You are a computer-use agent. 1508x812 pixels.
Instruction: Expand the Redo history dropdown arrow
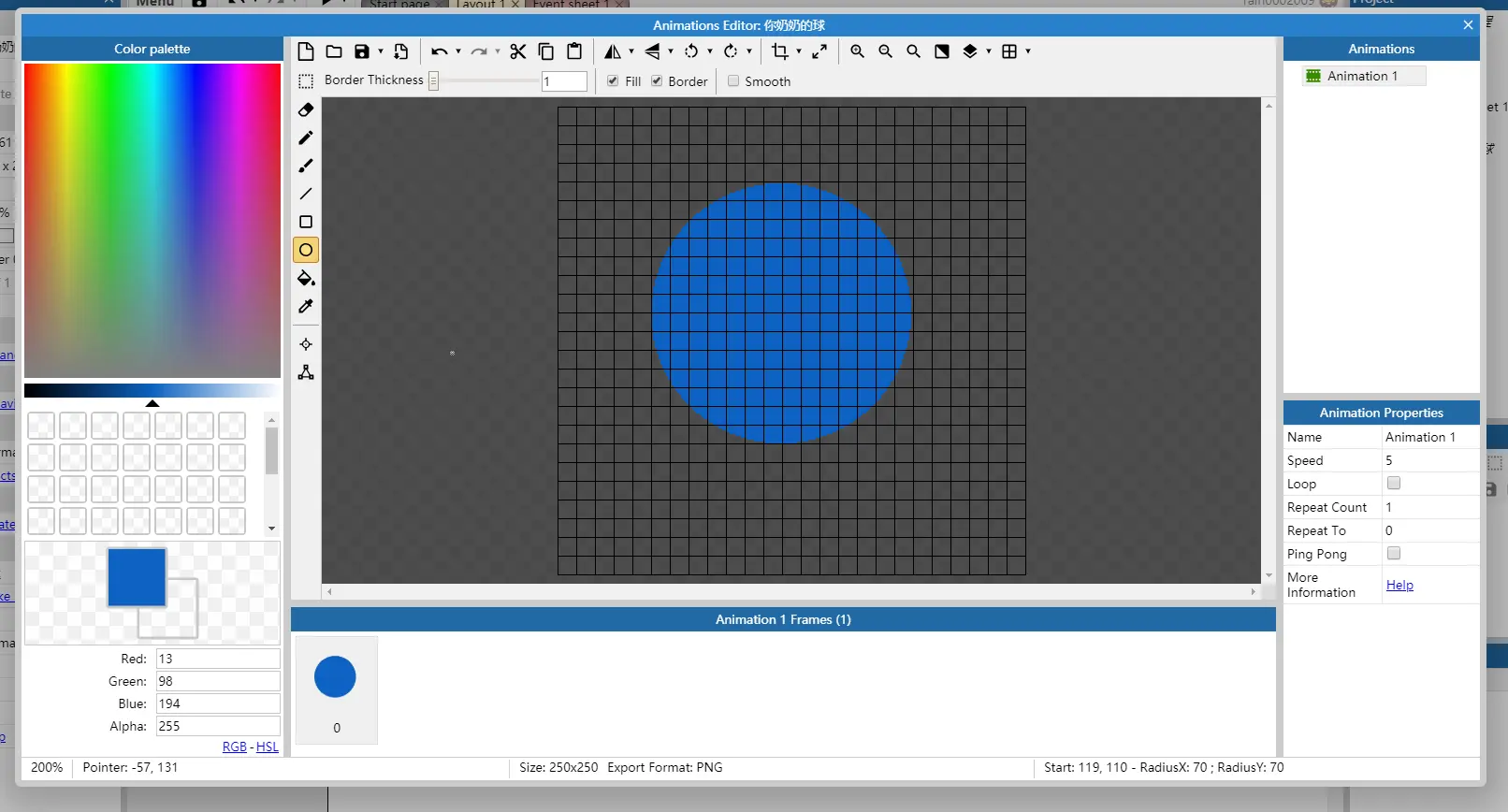(498, 51)
